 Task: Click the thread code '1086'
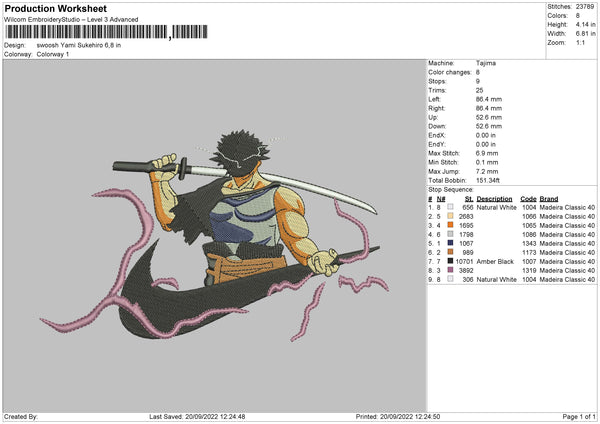click(x=529, y=235)
